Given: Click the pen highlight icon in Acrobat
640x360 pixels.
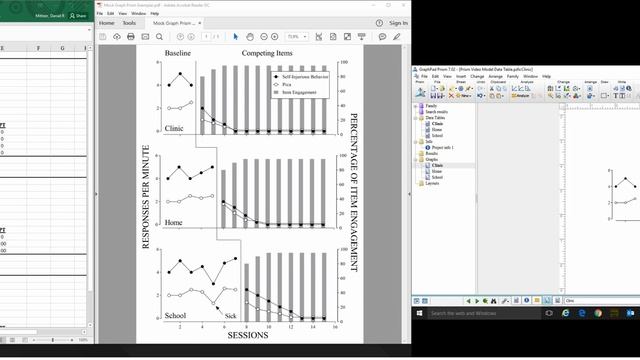Looking at the screenshot, I should tap(396, 37).
